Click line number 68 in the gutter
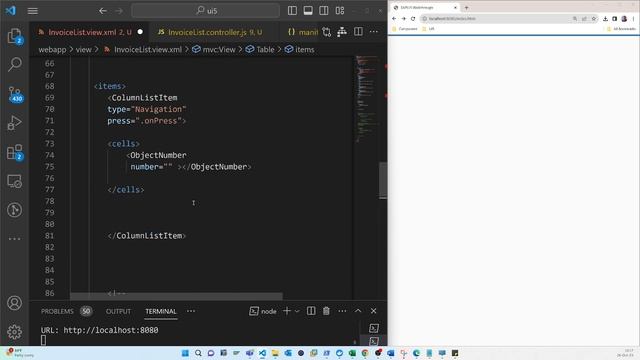640x360 pixels. point(49,87)
